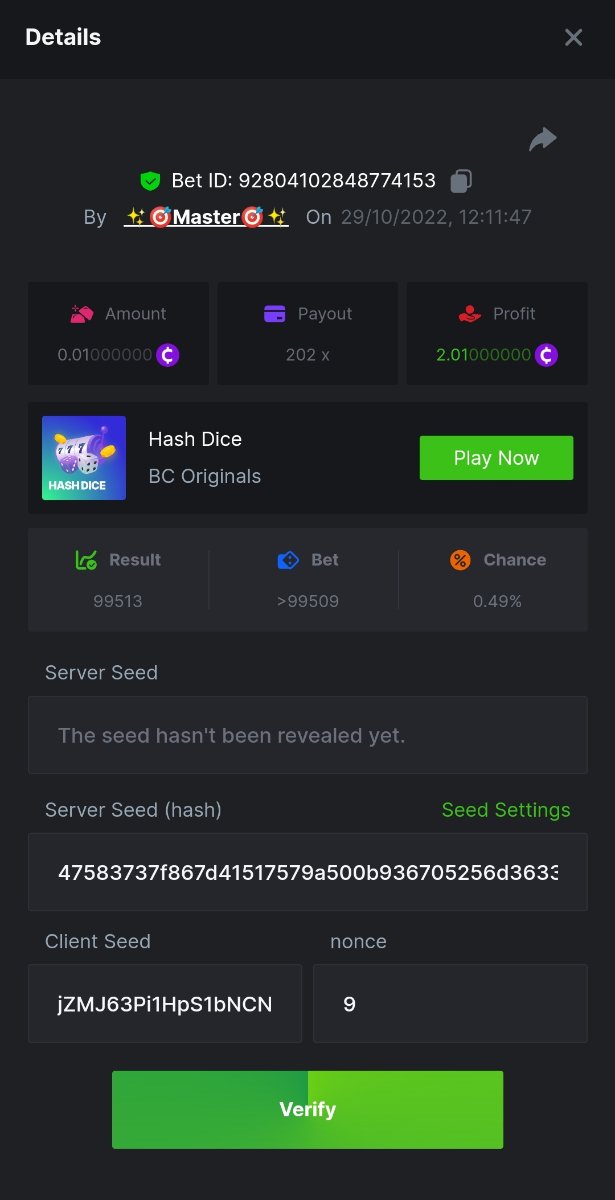The width and height of the screenshot is (615, 1200).
Task: Click the Chance percent icon
Action: pos(460,560)
